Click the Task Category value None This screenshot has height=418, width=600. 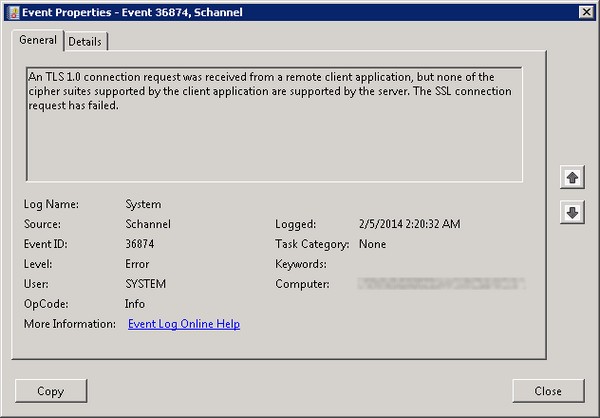[372, 244]
